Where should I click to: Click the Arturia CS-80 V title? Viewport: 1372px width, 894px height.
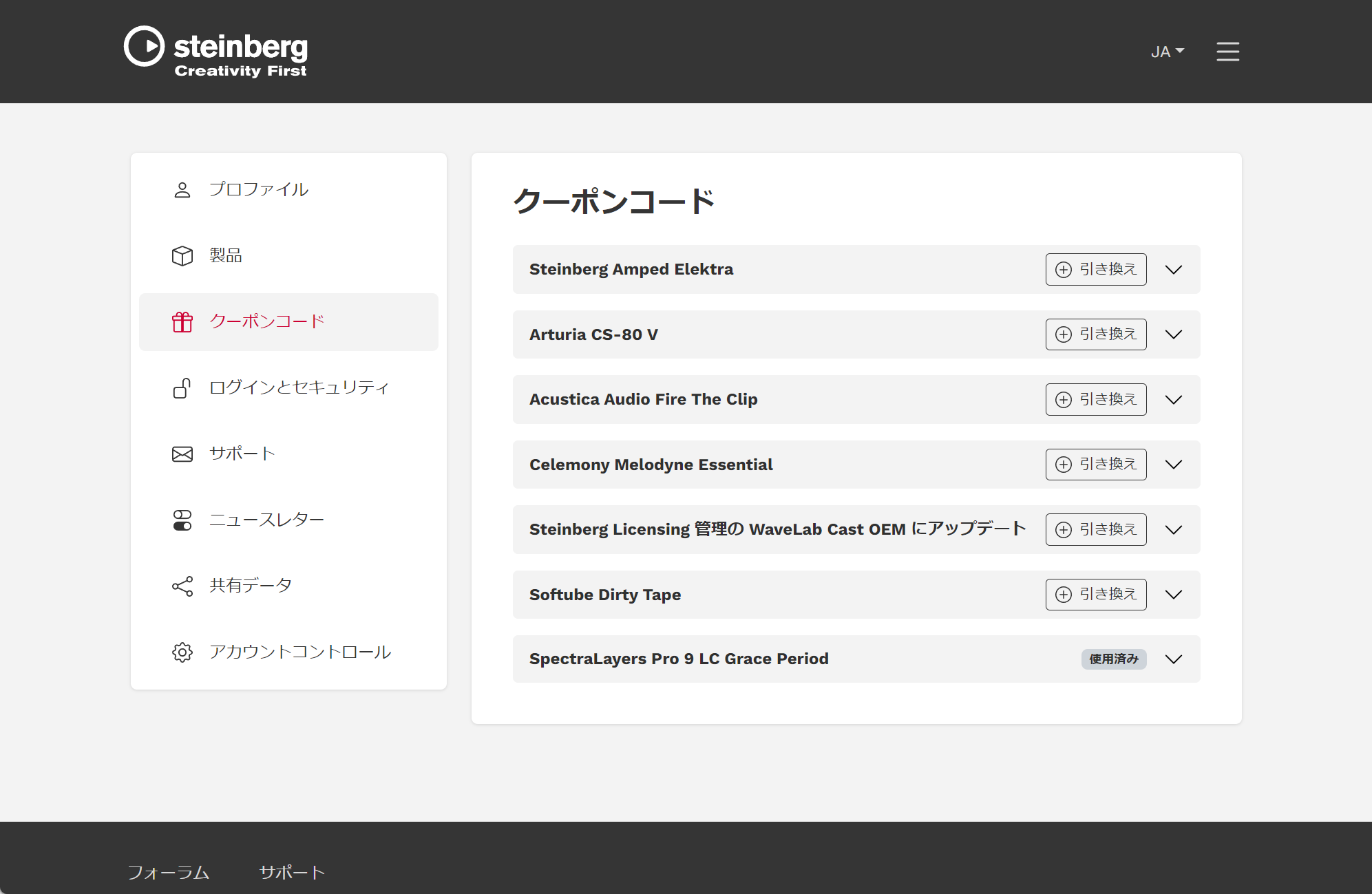(x=593, y=334)
